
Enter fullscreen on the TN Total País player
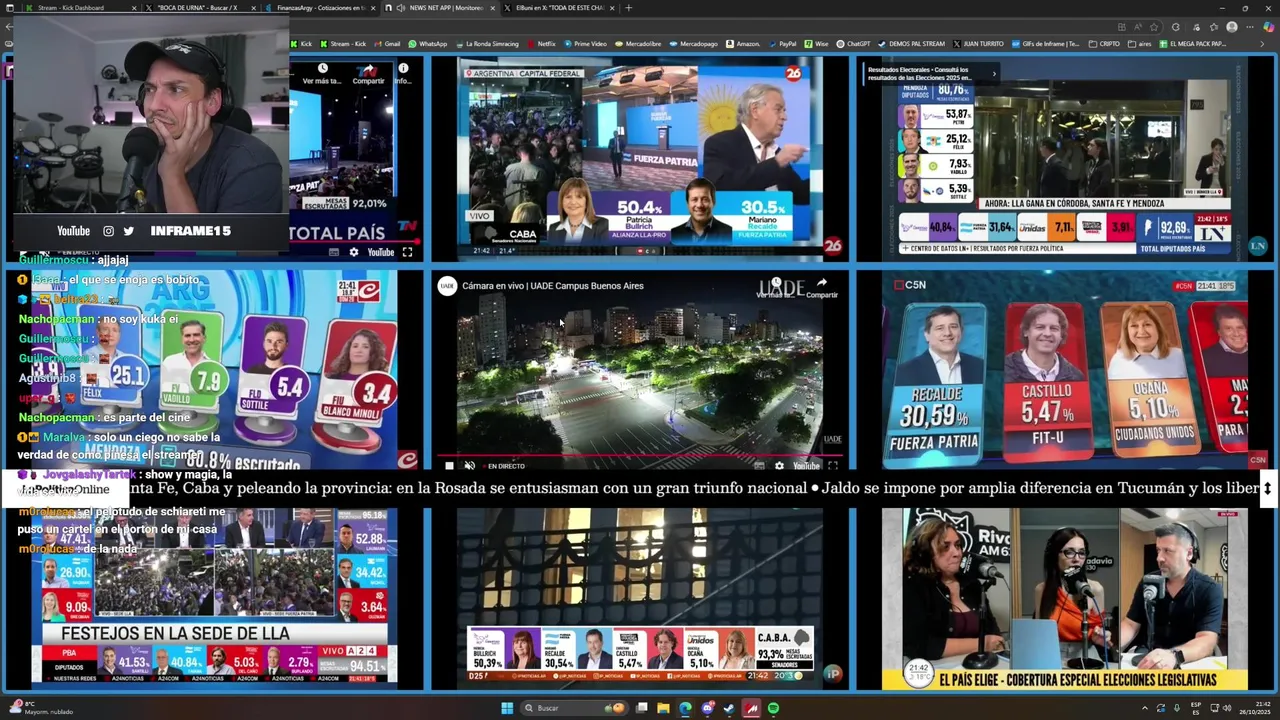407,252
